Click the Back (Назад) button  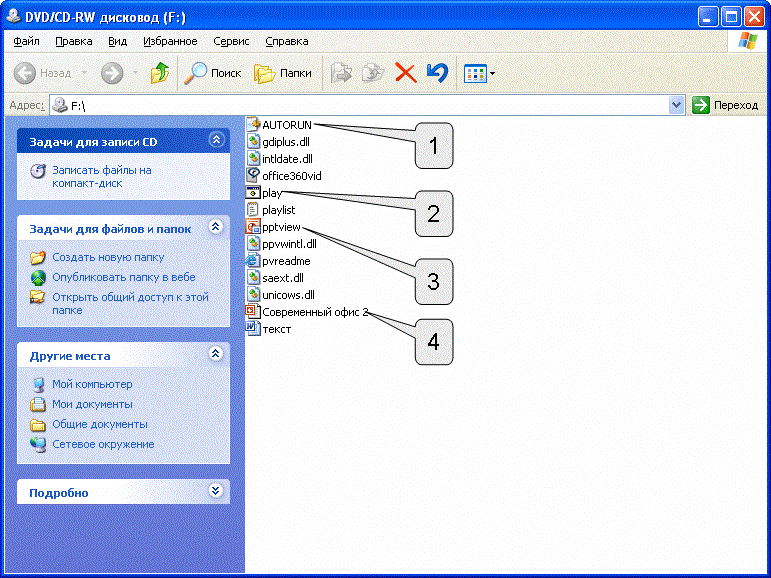(x=42, y=73)
